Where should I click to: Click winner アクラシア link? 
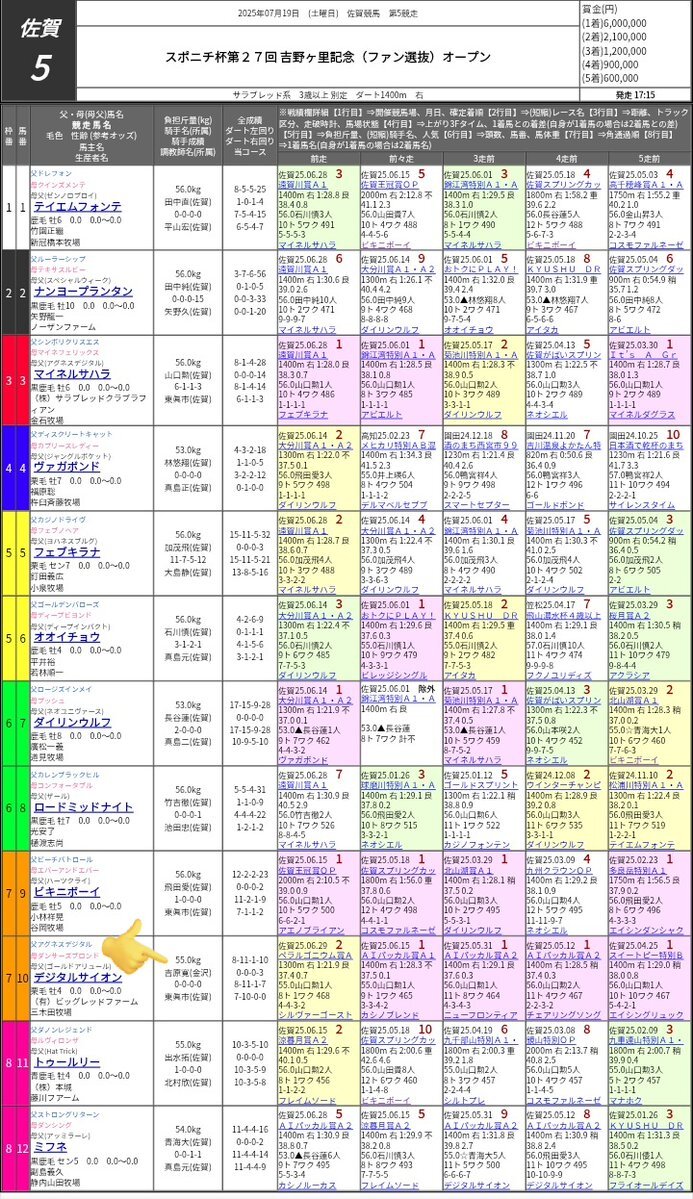630,674
